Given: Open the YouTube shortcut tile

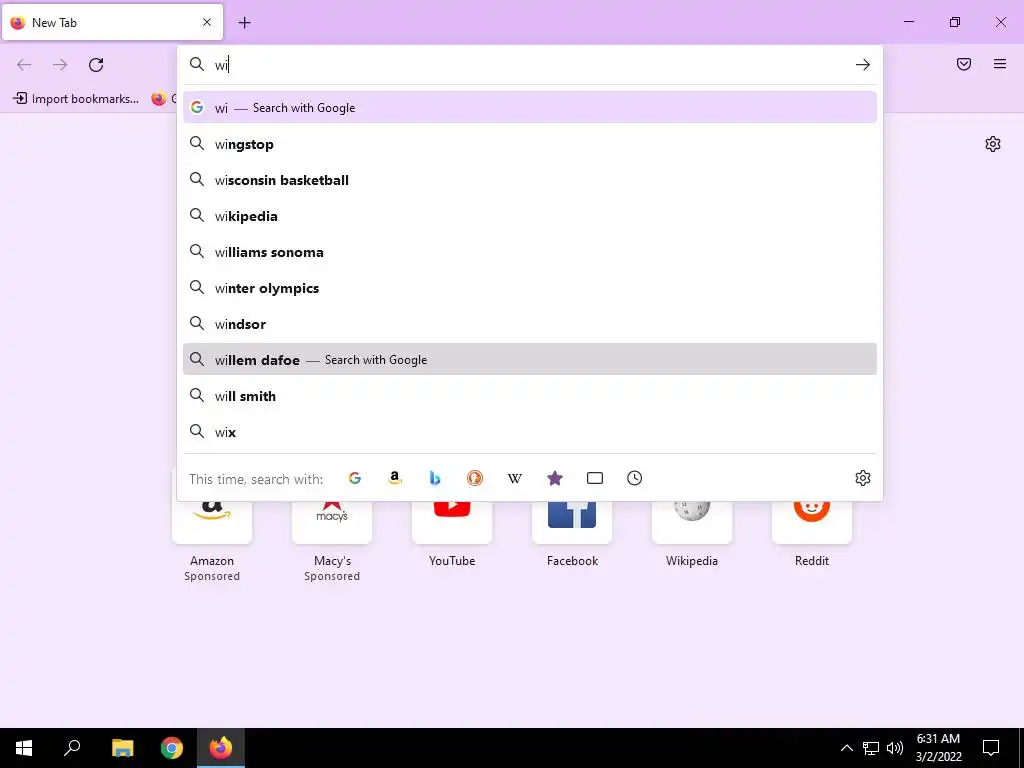Looking at the screenshot, I should tap(452, 534).
